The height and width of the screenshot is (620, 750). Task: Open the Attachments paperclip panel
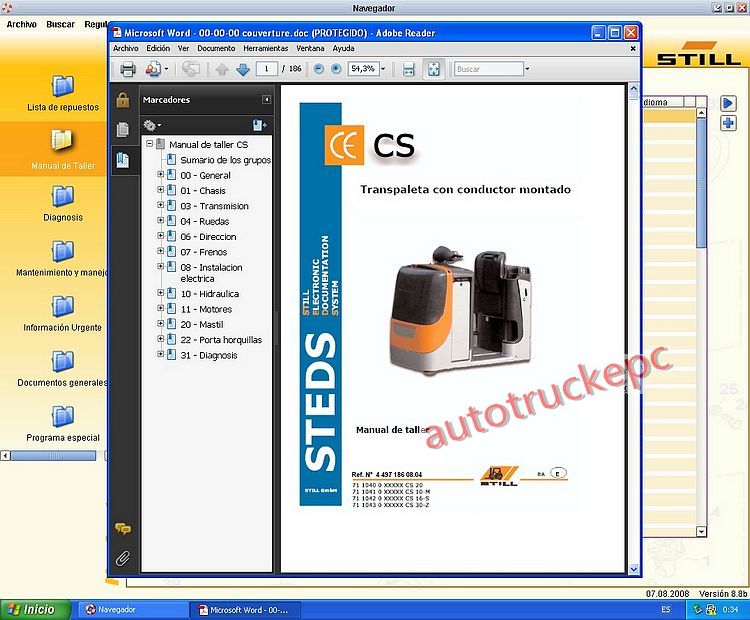[123, 558]
